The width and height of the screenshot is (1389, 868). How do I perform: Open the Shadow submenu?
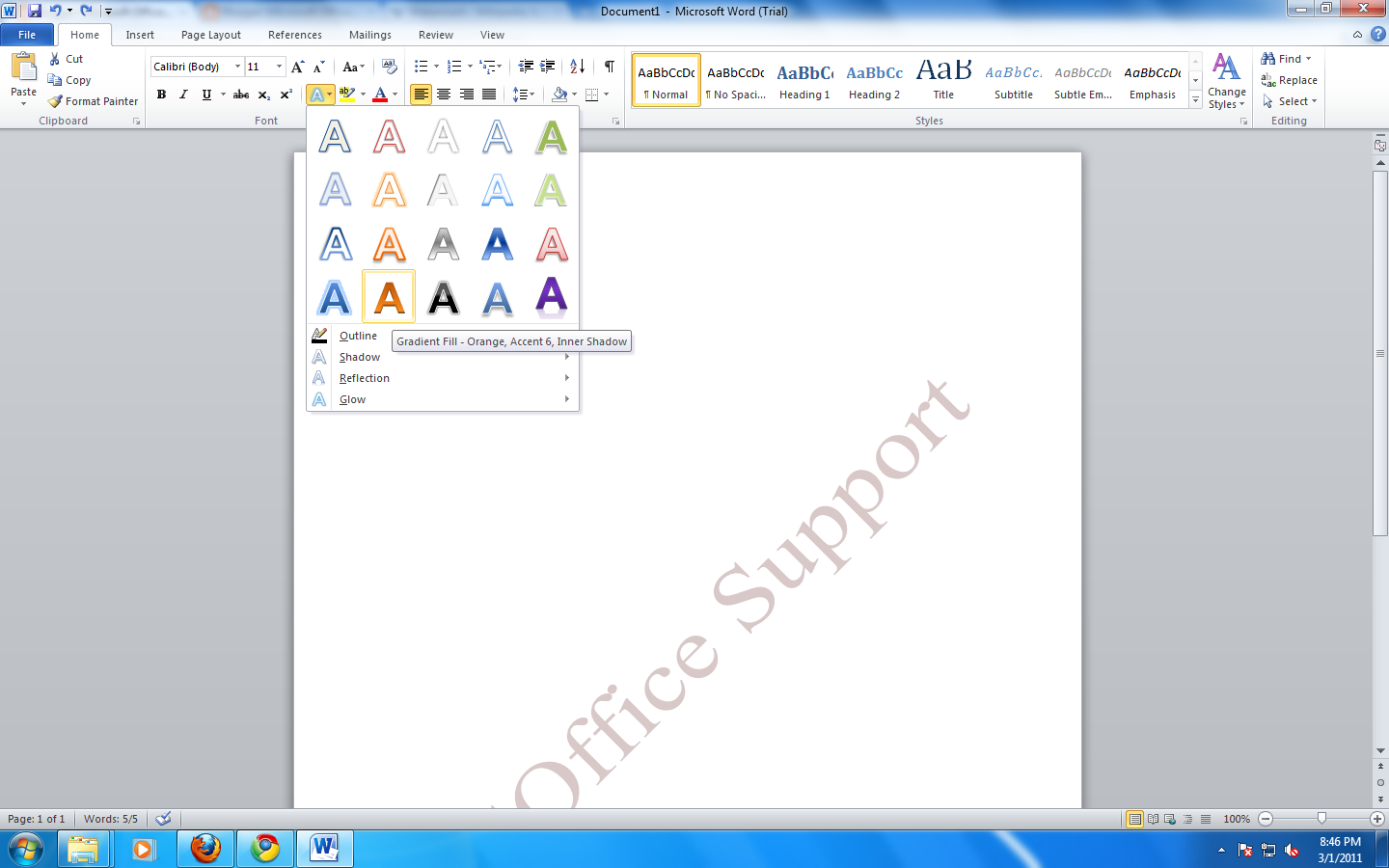click(x=442, y=357)
